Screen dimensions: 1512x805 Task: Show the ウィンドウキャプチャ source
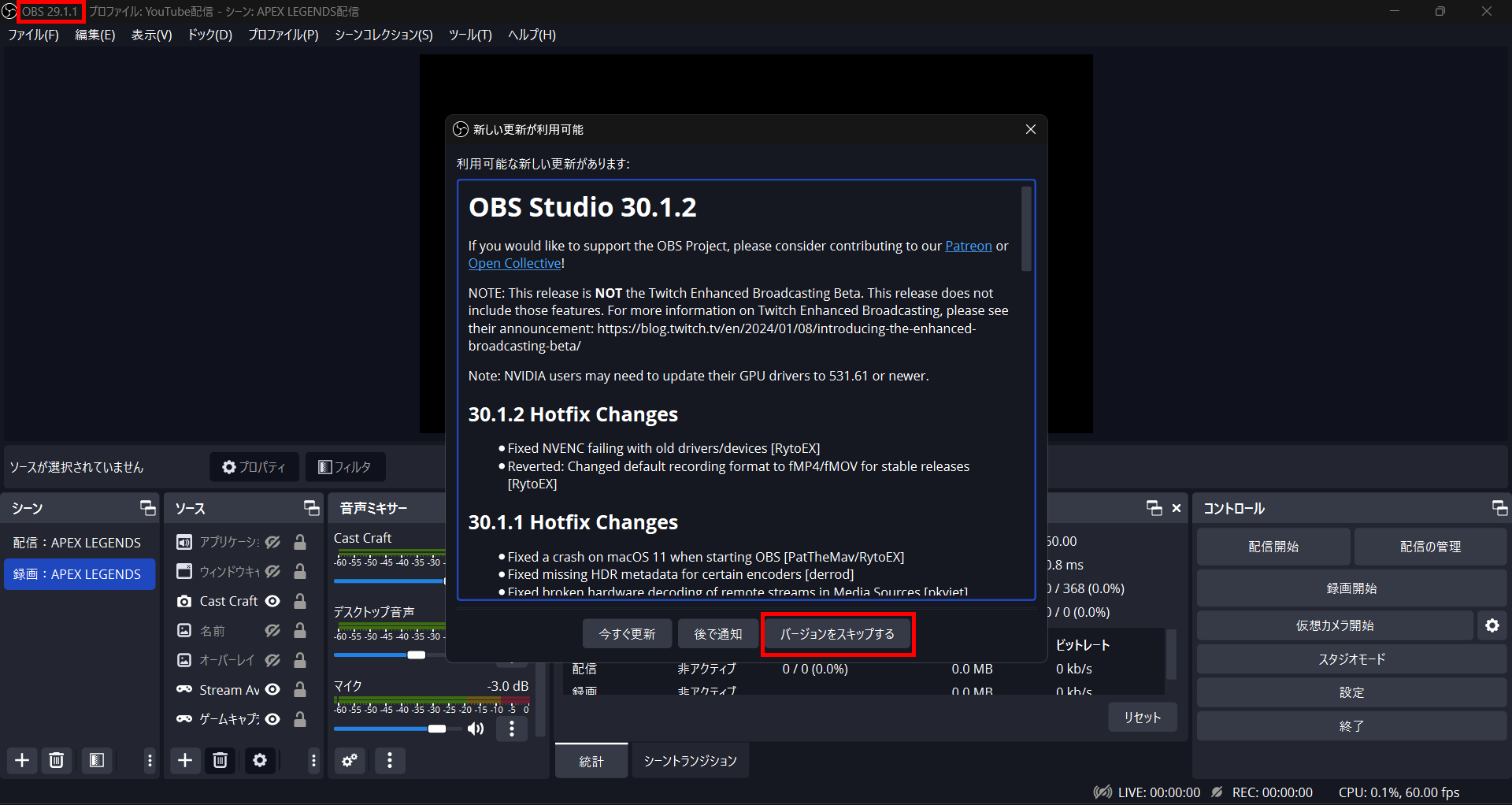pyautogui.click(x=272, y=571)
